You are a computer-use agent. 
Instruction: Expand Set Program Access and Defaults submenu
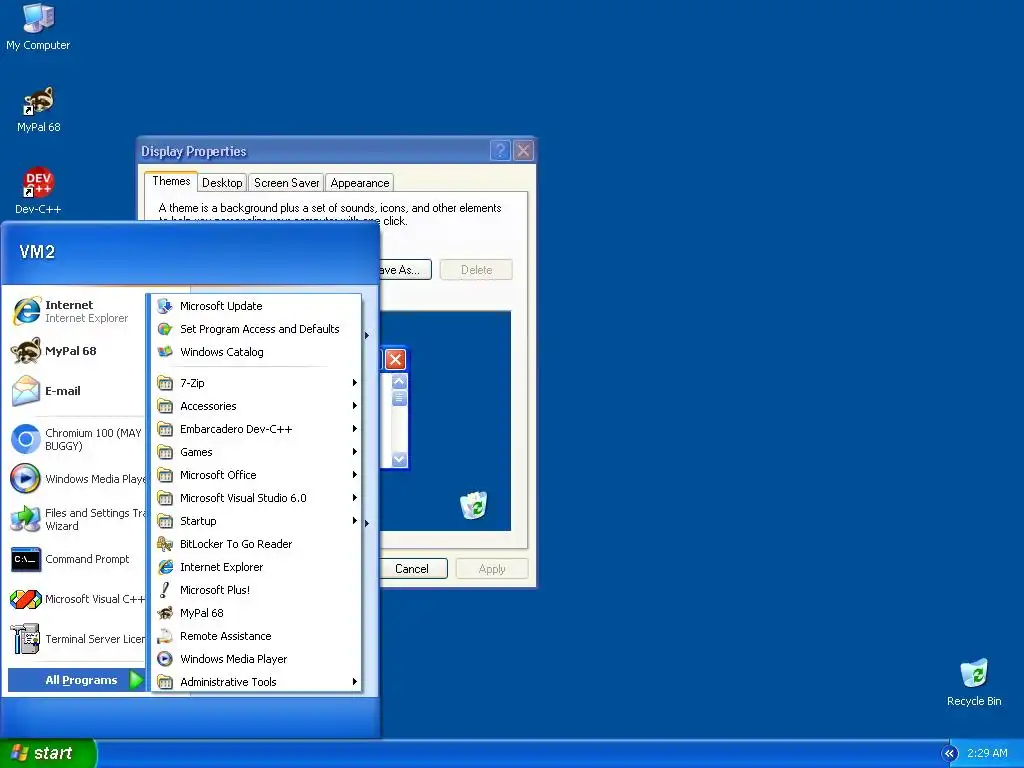point(257,329)
